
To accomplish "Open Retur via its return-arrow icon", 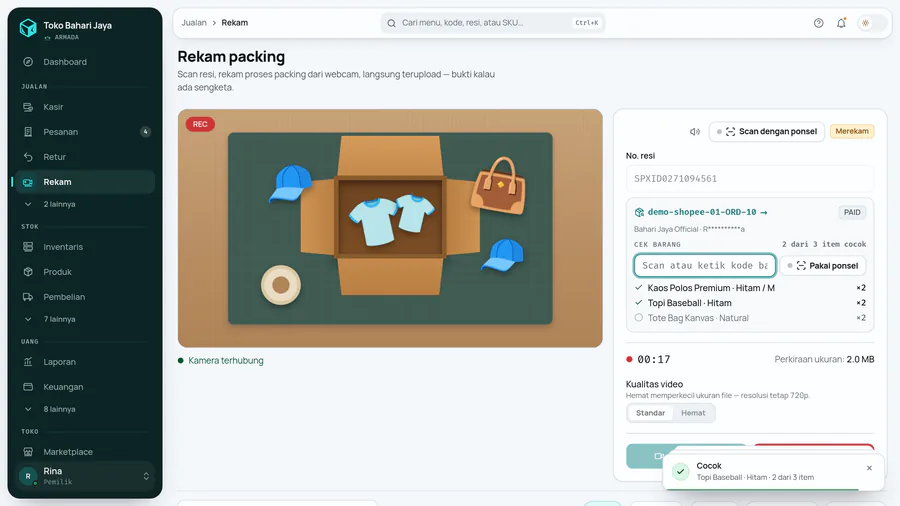I will coord(28,157).
